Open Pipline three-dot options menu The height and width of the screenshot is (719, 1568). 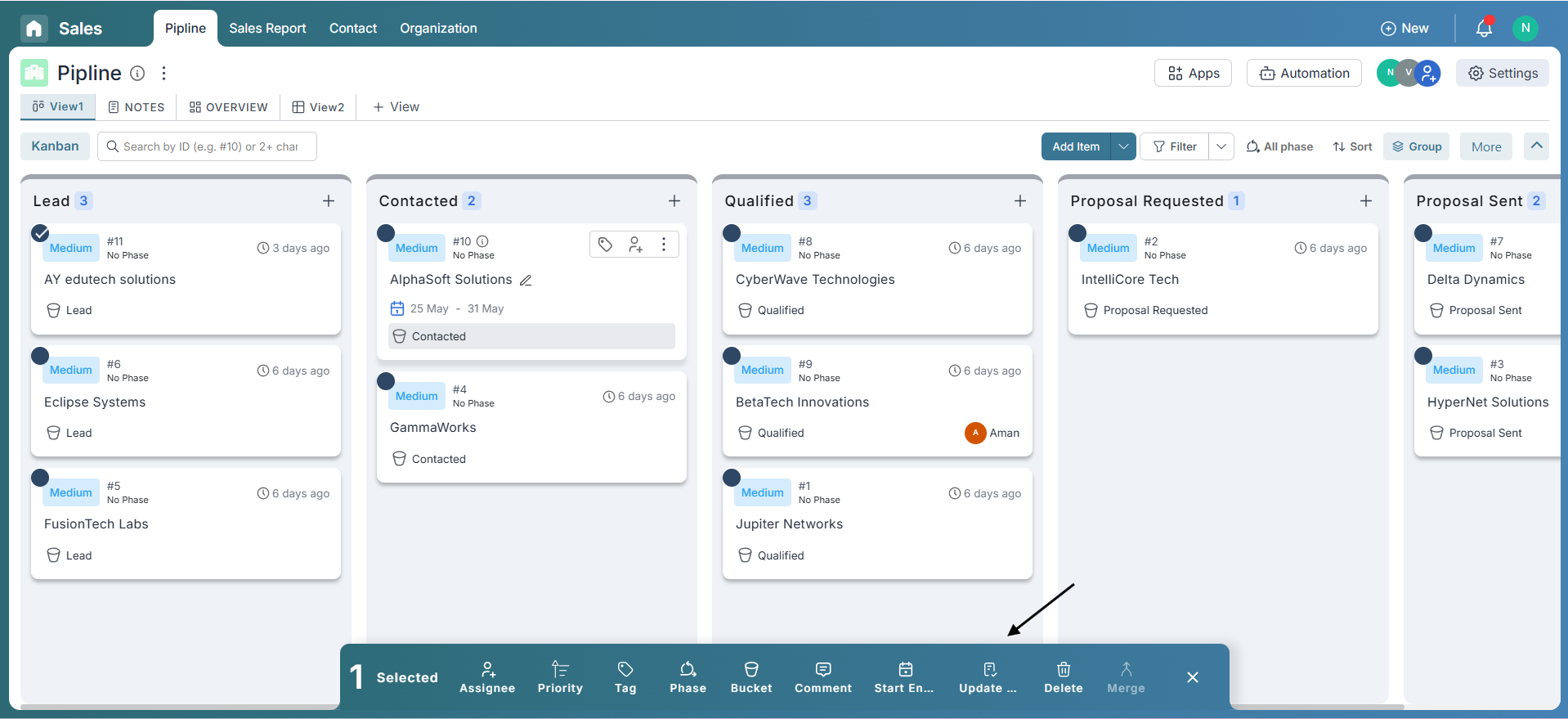pyautogui.click(x=164, y=74)
